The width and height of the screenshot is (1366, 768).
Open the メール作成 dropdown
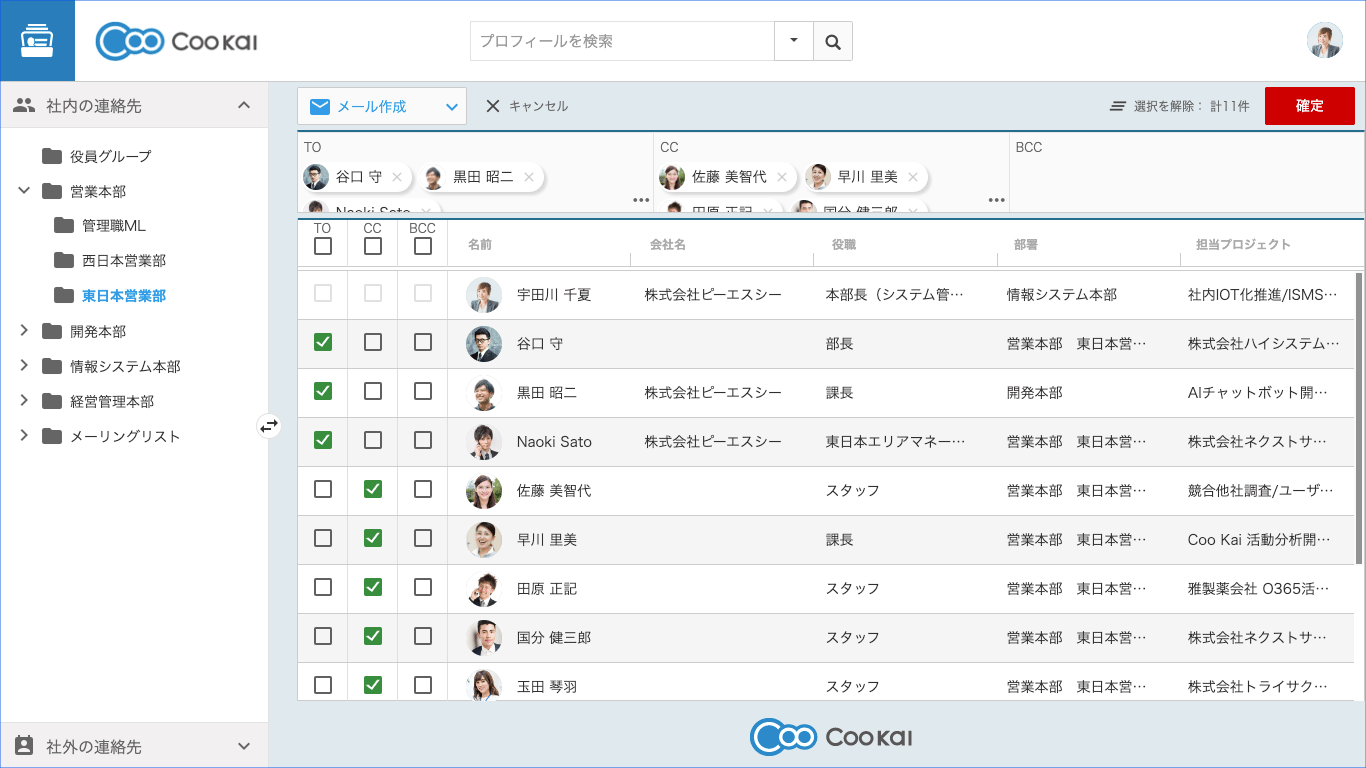[451, 107]
